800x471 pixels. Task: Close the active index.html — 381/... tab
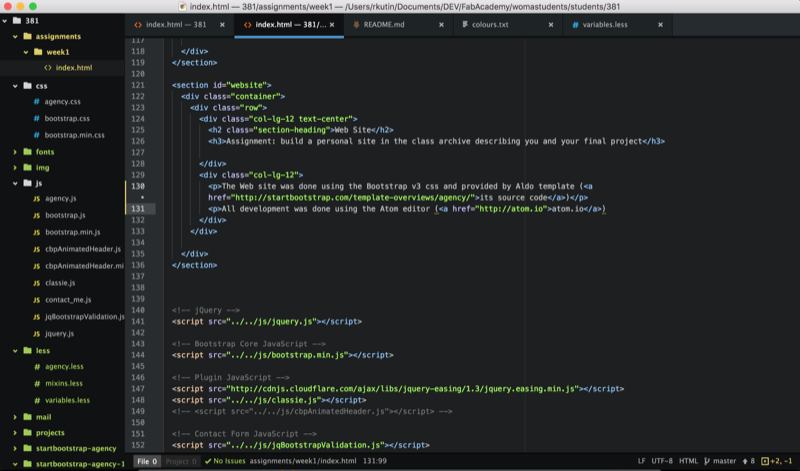332,25
